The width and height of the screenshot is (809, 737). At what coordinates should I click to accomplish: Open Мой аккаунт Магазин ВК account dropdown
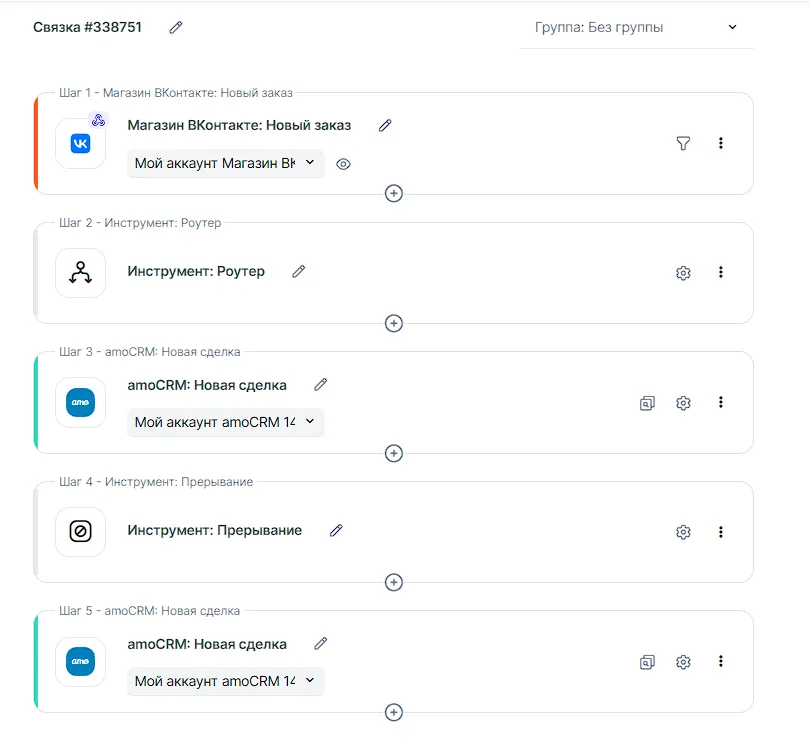225,163
